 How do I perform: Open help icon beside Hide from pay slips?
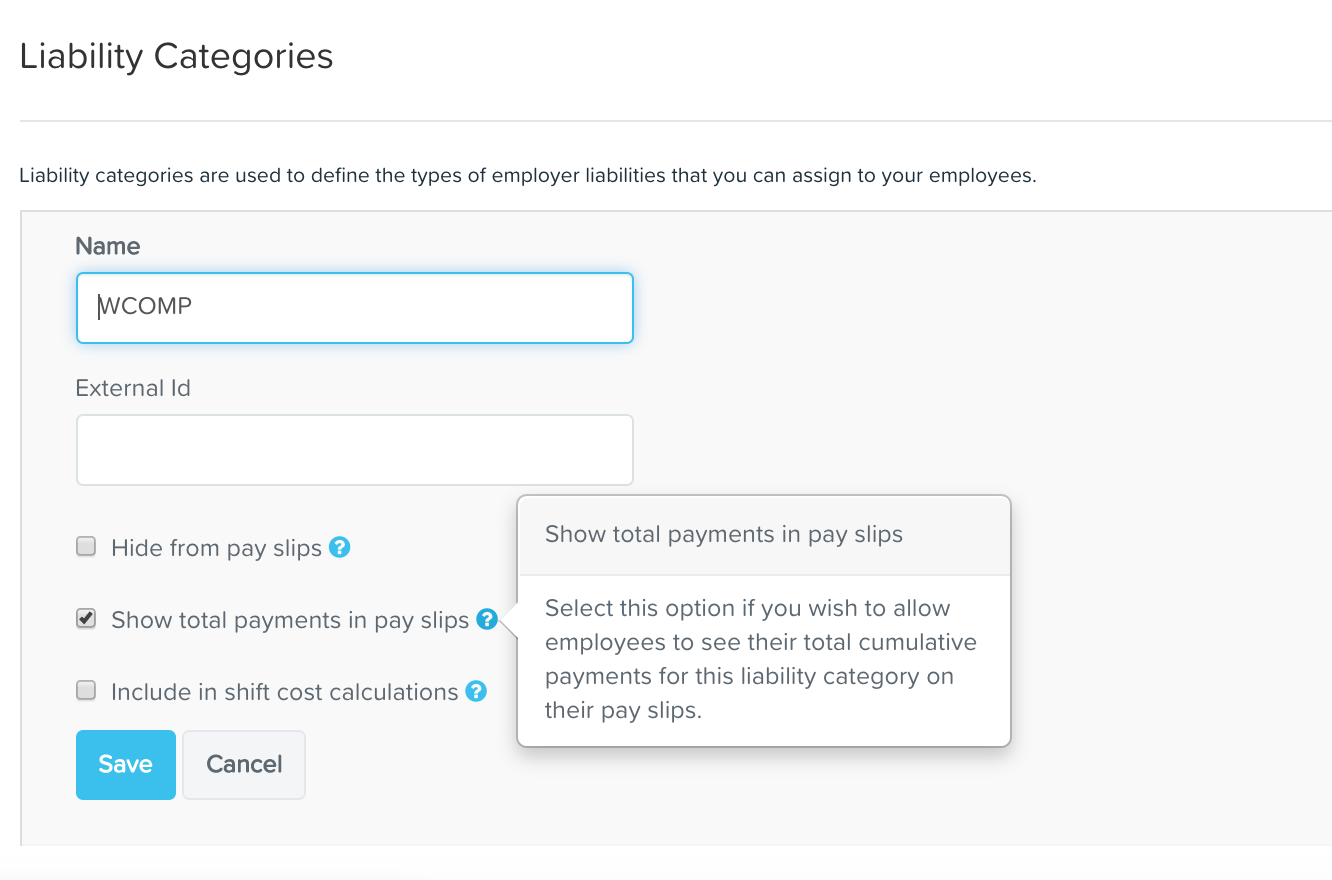tap(340, 547)
